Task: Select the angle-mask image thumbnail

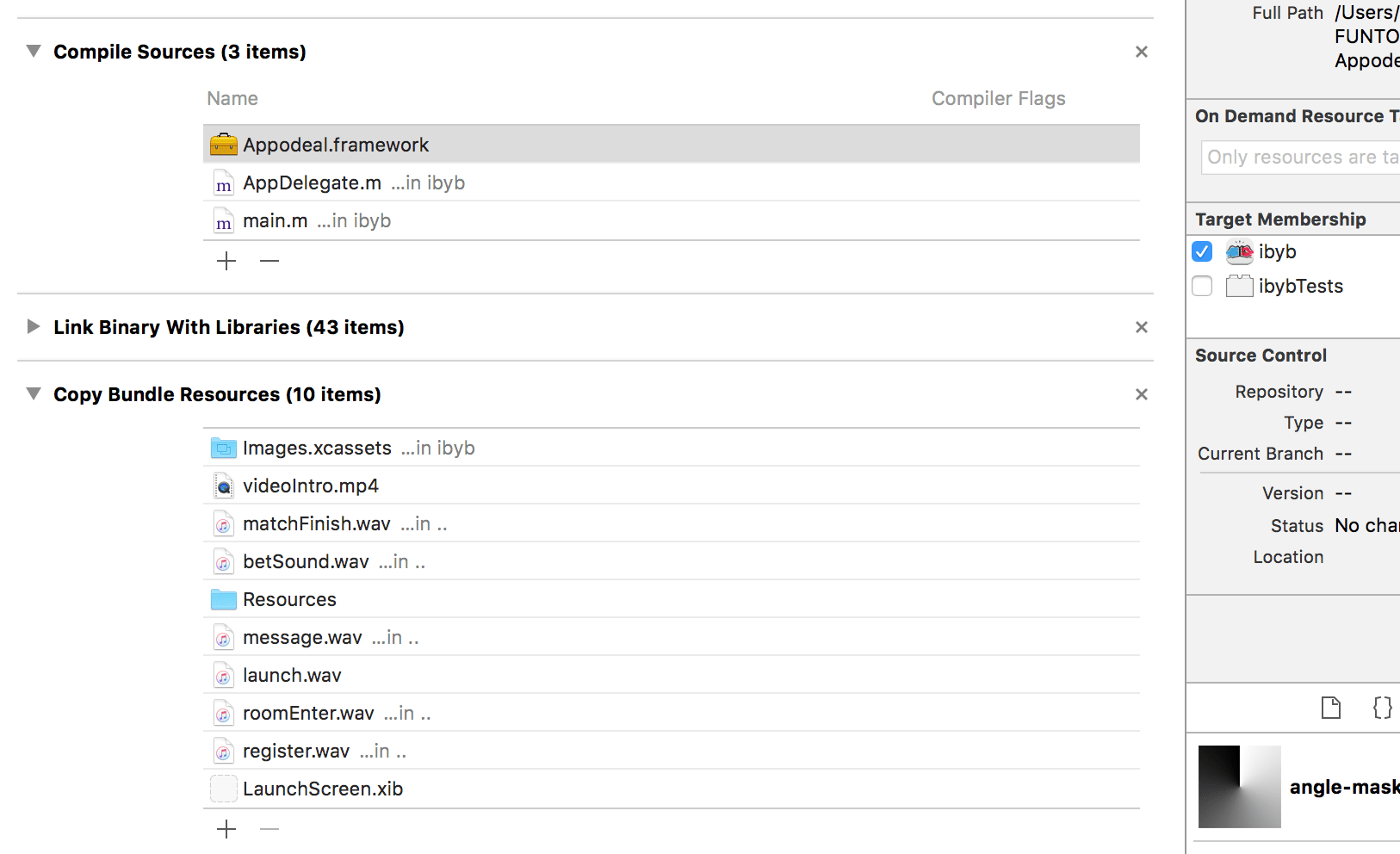Action: click(x=1239, y=787)
